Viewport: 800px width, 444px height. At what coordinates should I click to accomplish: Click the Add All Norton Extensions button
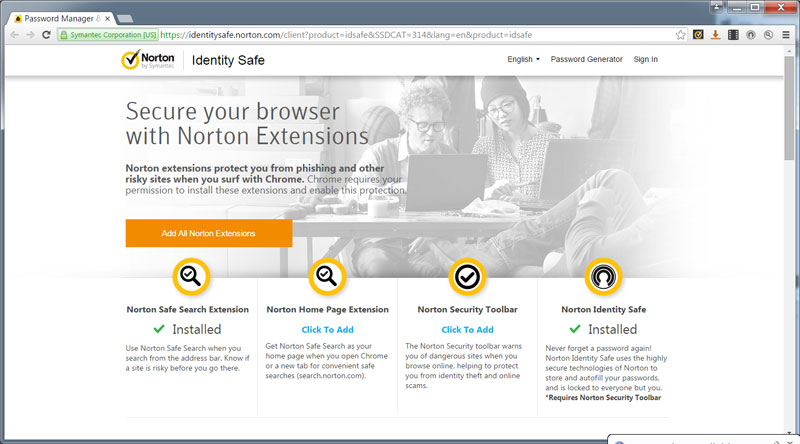point(209,233)
